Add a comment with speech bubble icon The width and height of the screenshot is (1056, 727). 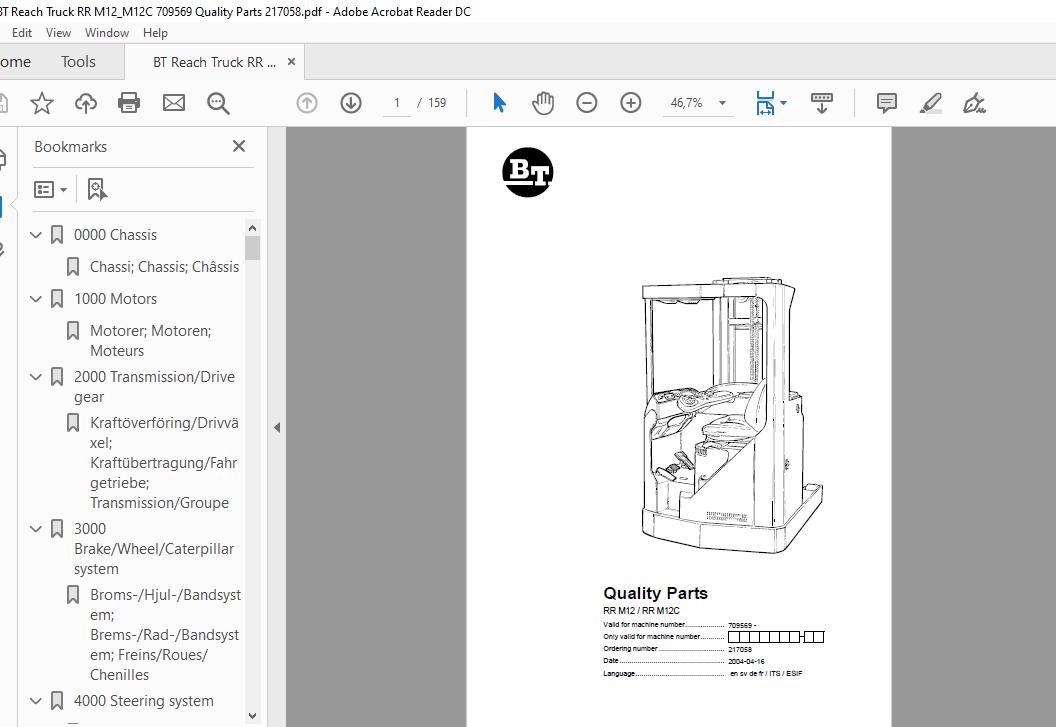[886, 103]
